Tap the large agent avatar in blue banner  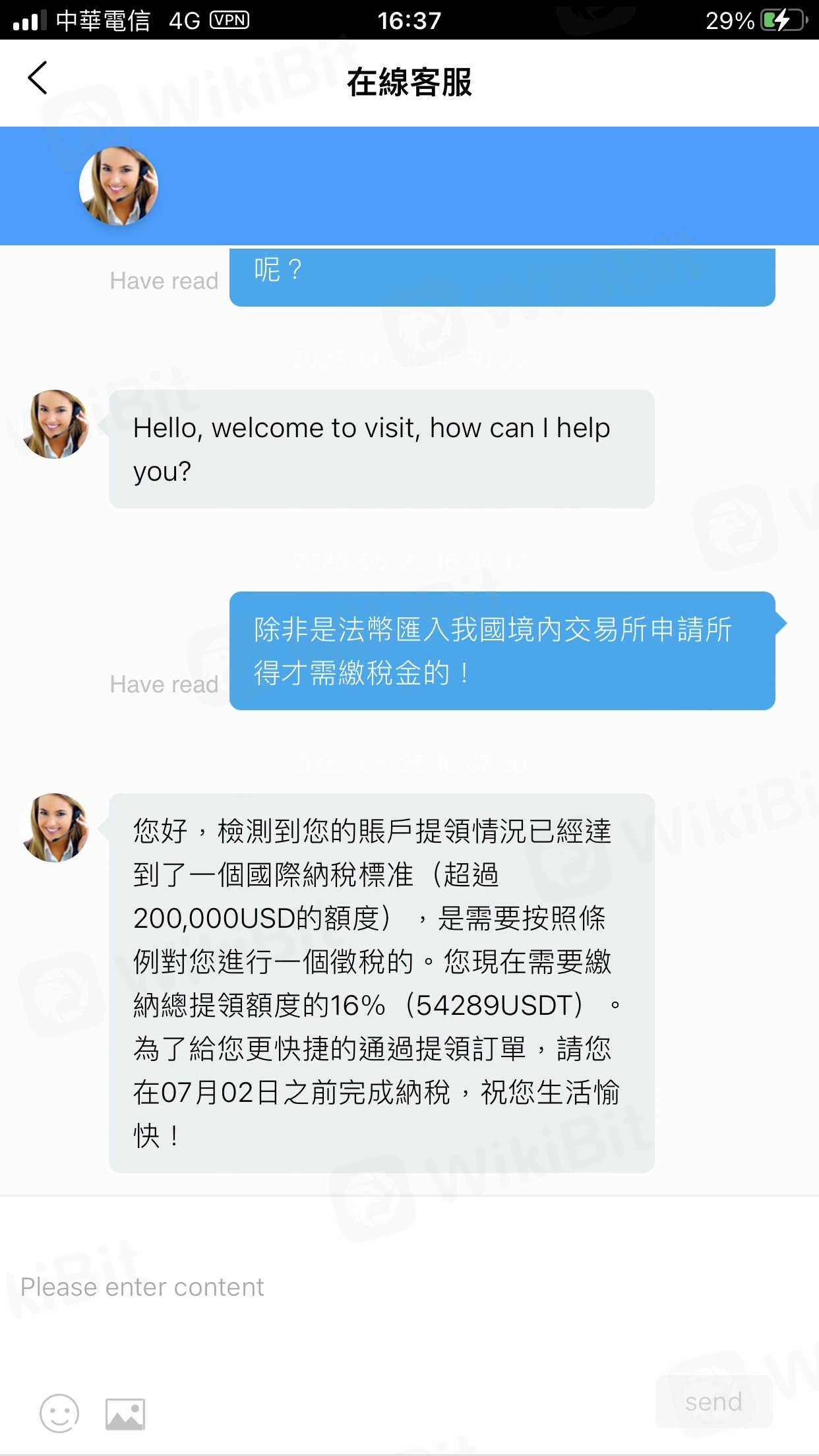coord(119,186)
